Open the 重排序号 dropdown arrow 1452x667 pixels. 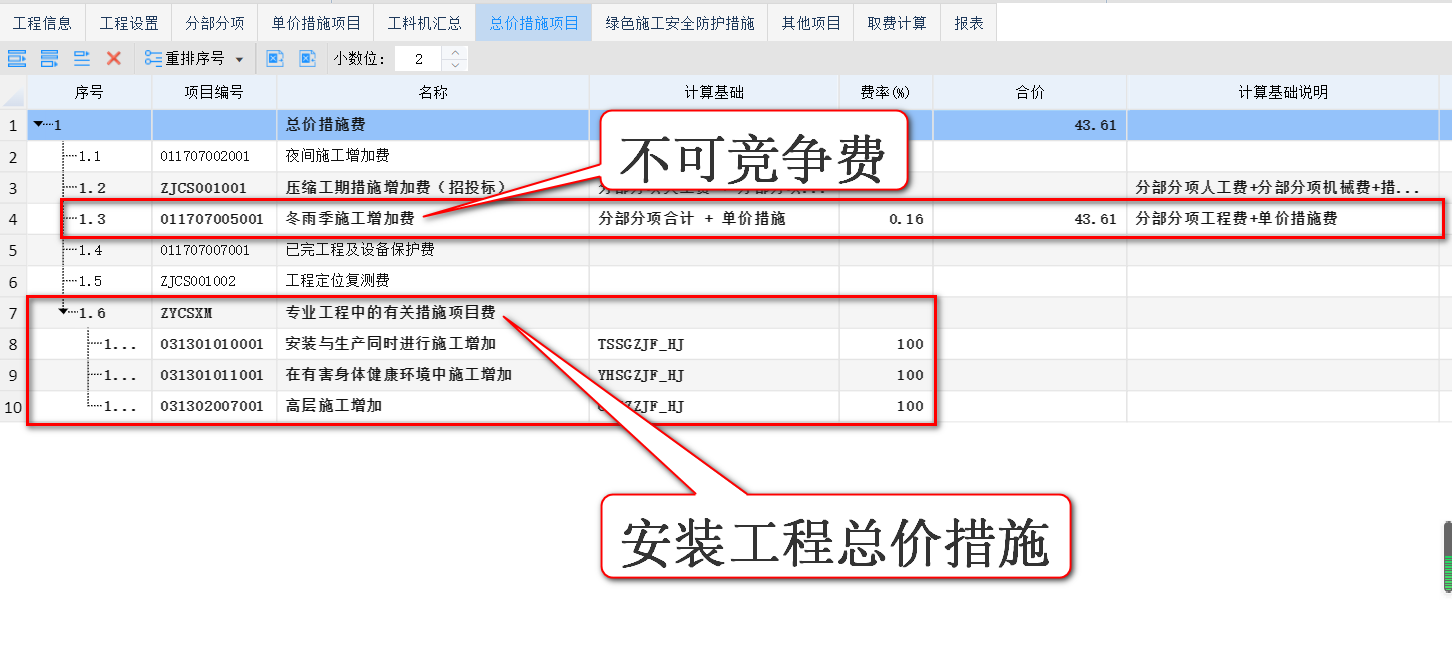tap(238, 59)
